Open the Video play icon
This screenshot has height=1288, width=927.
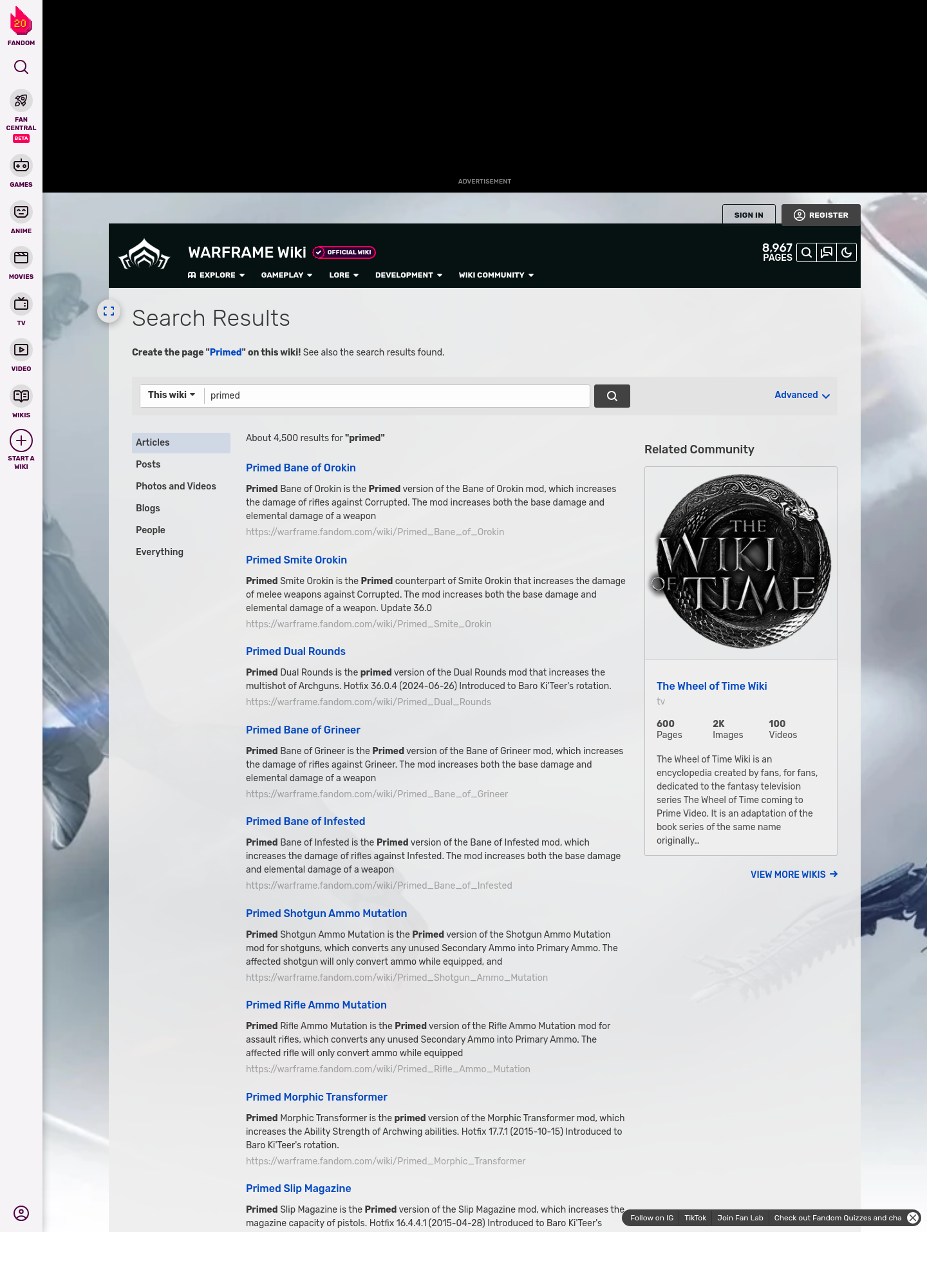click(21, 350)
